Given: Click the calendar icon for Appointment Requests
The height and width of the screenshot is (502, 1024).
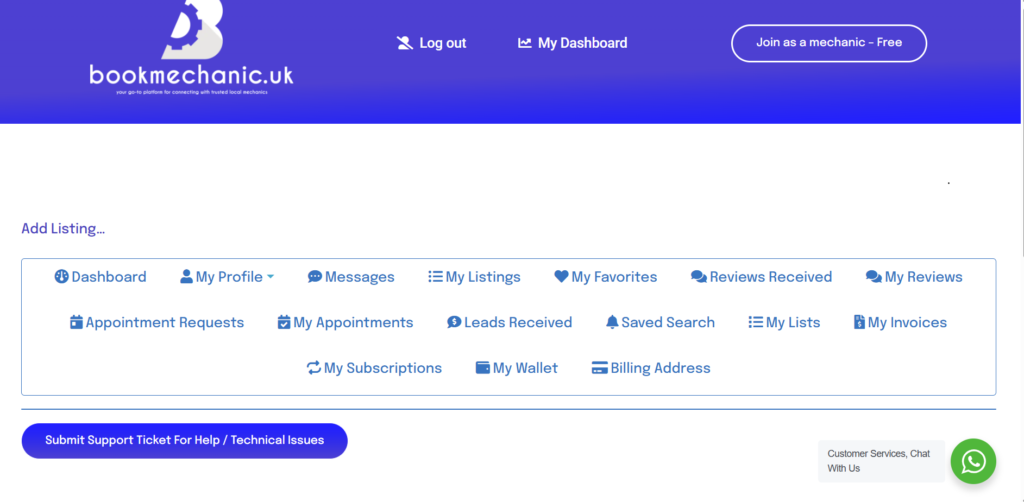Looking at the screenshot, I should pos(76,322).
